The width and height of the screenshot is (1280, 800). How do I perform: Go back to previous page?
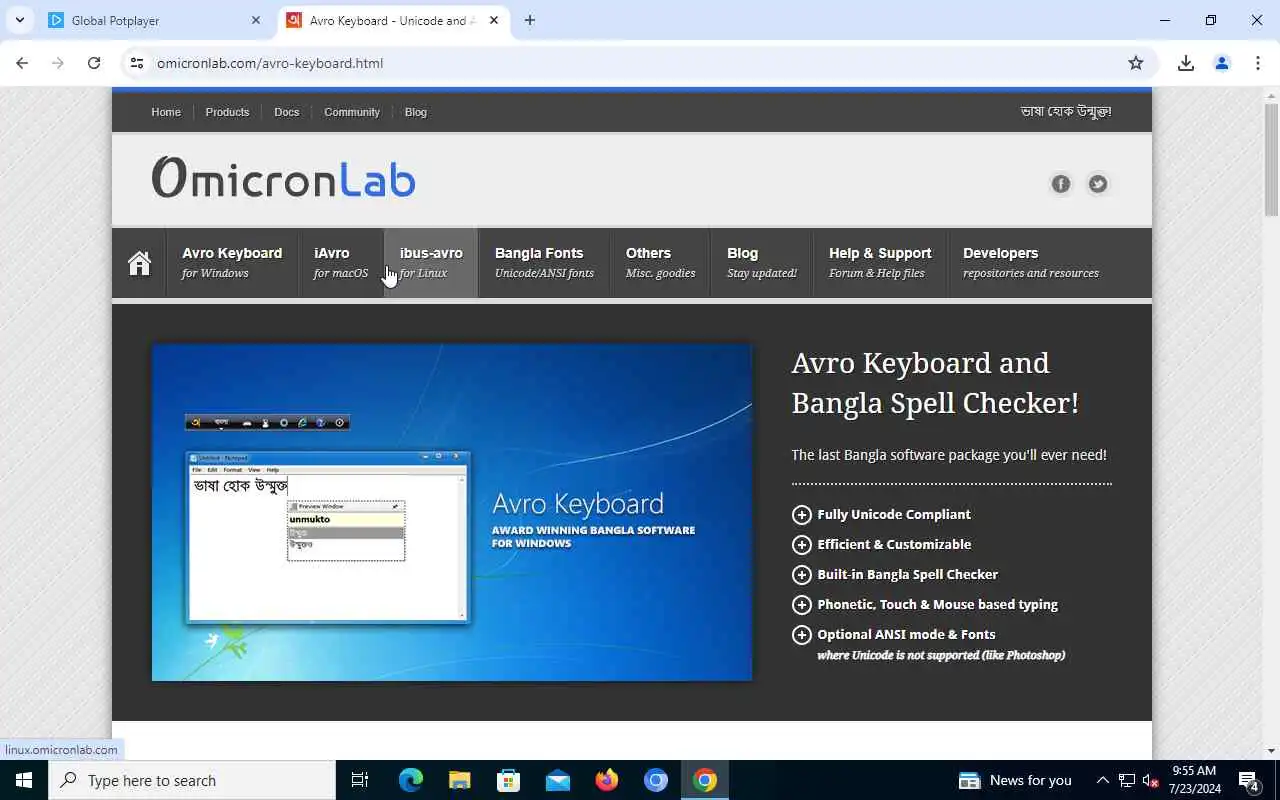tap(22, 63)
